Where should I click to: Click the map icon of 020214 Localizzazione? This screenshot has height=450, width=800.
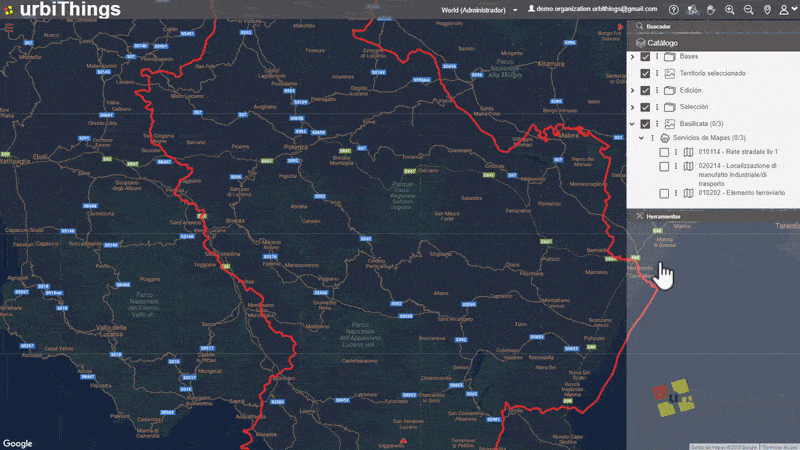pyautogui.click(x=688, y=166)
